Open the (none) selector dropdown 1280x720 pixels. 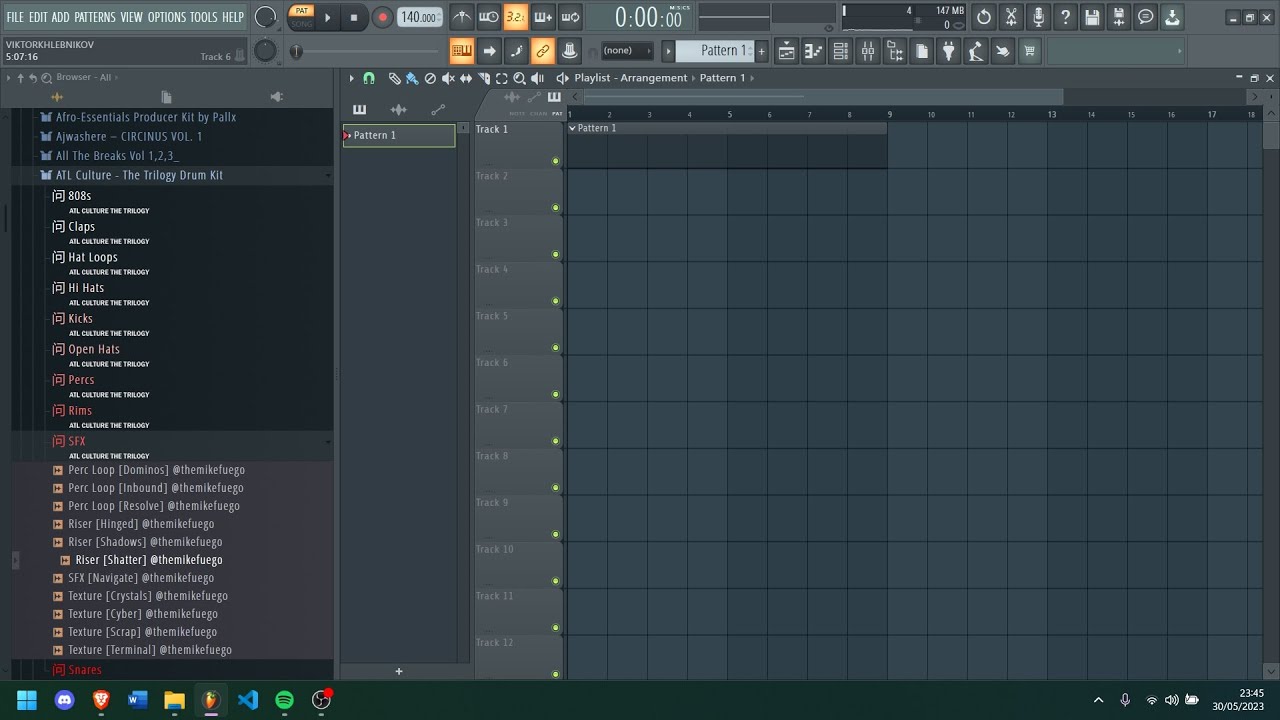(x=627, y=51)
